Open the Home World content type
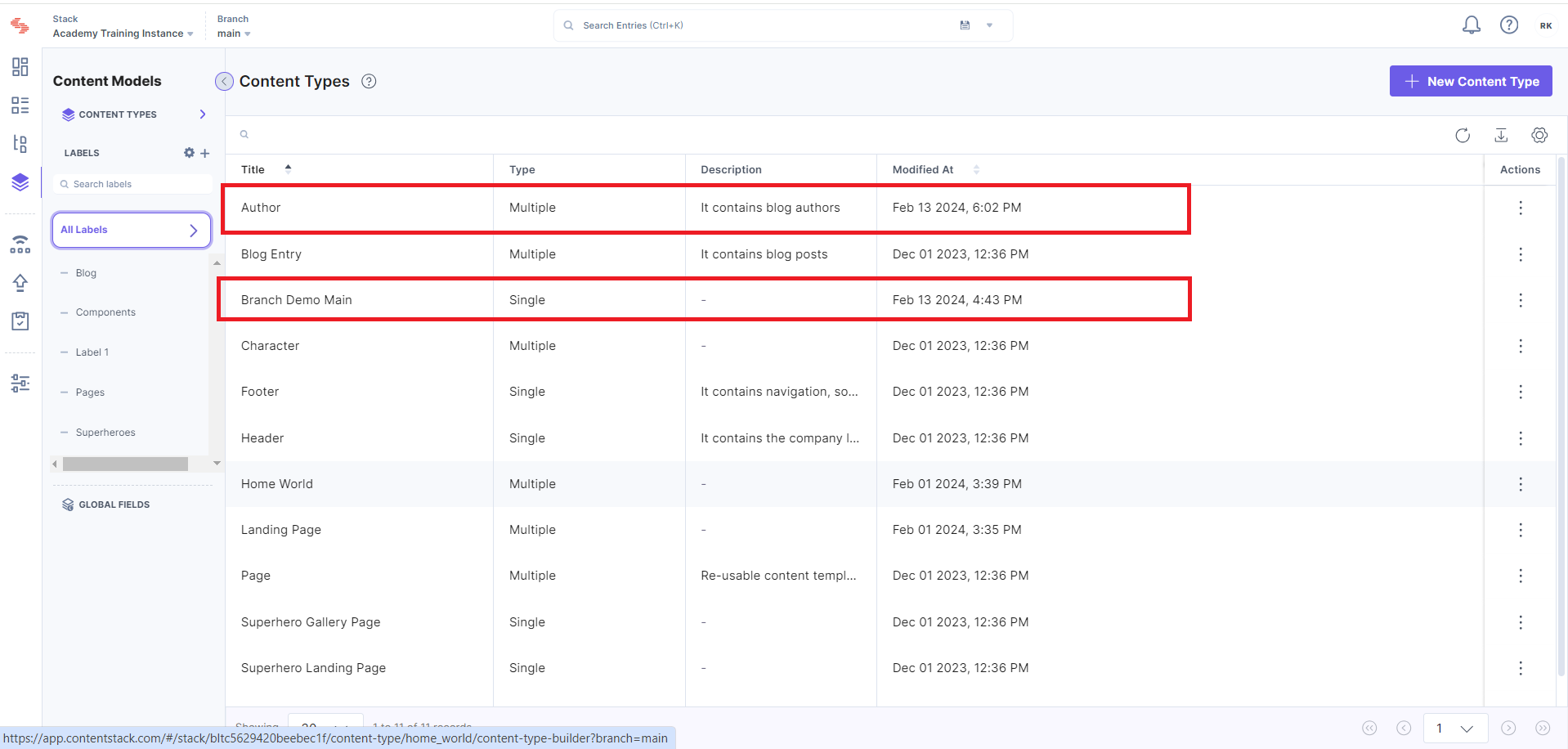 [277, 484]
